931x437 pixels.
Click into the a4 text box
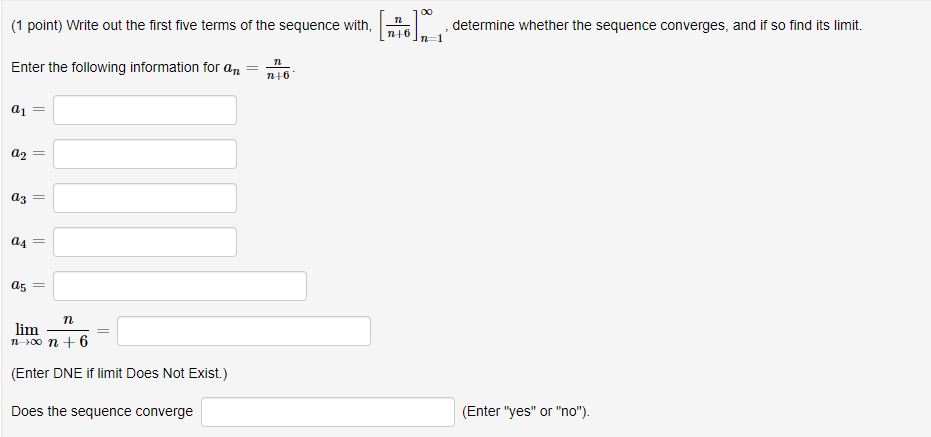(145, 242)
